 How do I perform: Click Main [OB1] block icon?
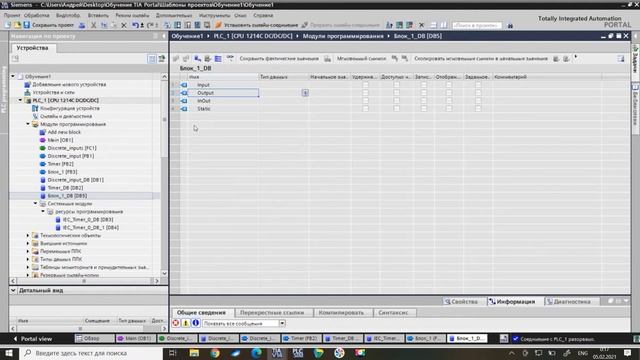click(42, 140)
